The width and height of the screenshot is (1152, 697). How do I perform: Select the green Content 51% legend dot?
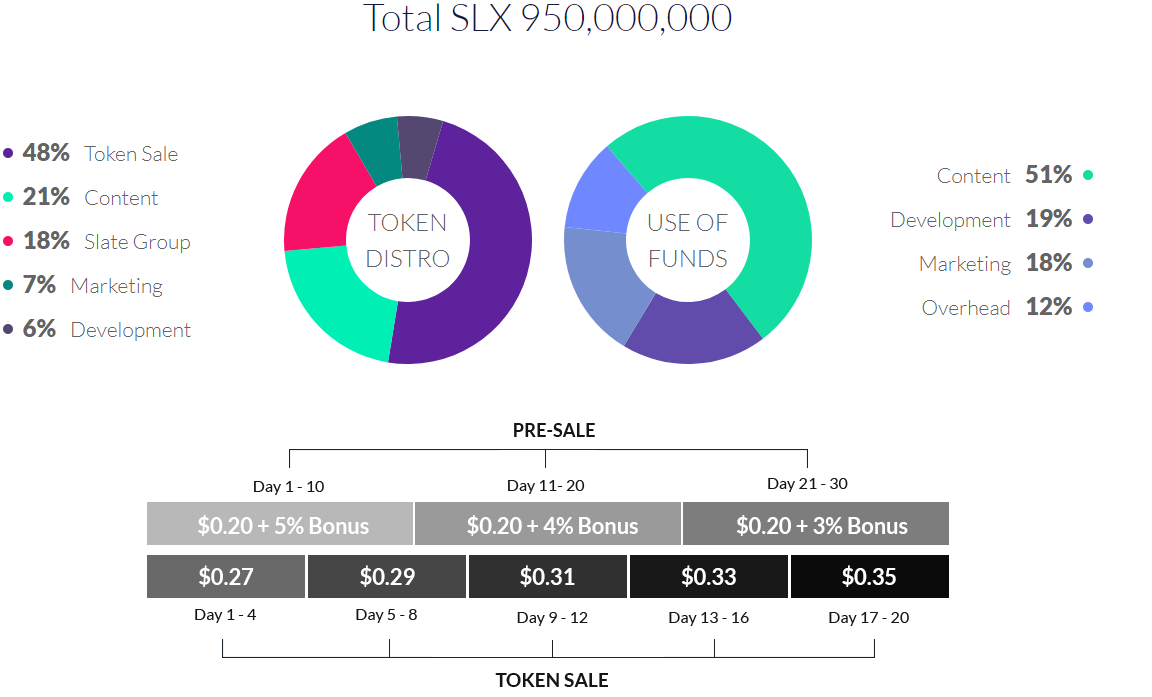coord(1088,175)
